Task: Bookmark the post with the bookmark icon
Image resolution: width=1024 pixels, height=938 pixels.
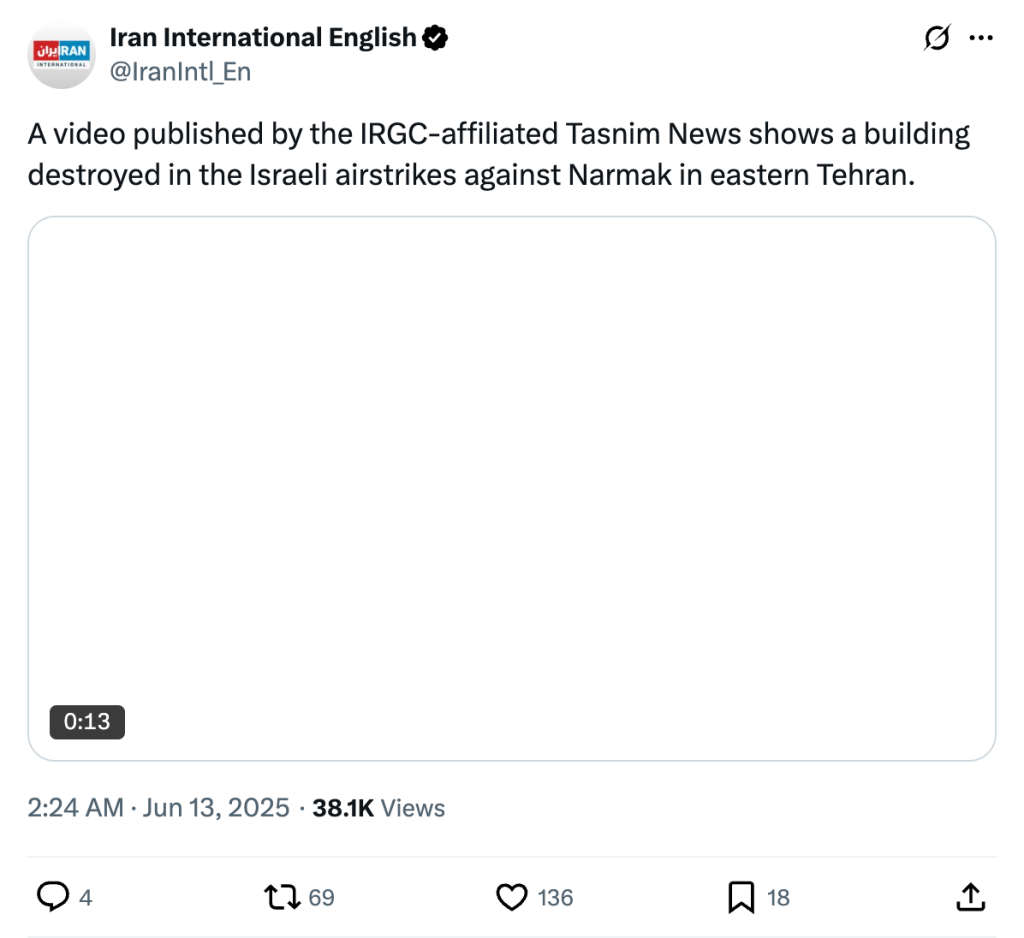Action: click(741, 897)
